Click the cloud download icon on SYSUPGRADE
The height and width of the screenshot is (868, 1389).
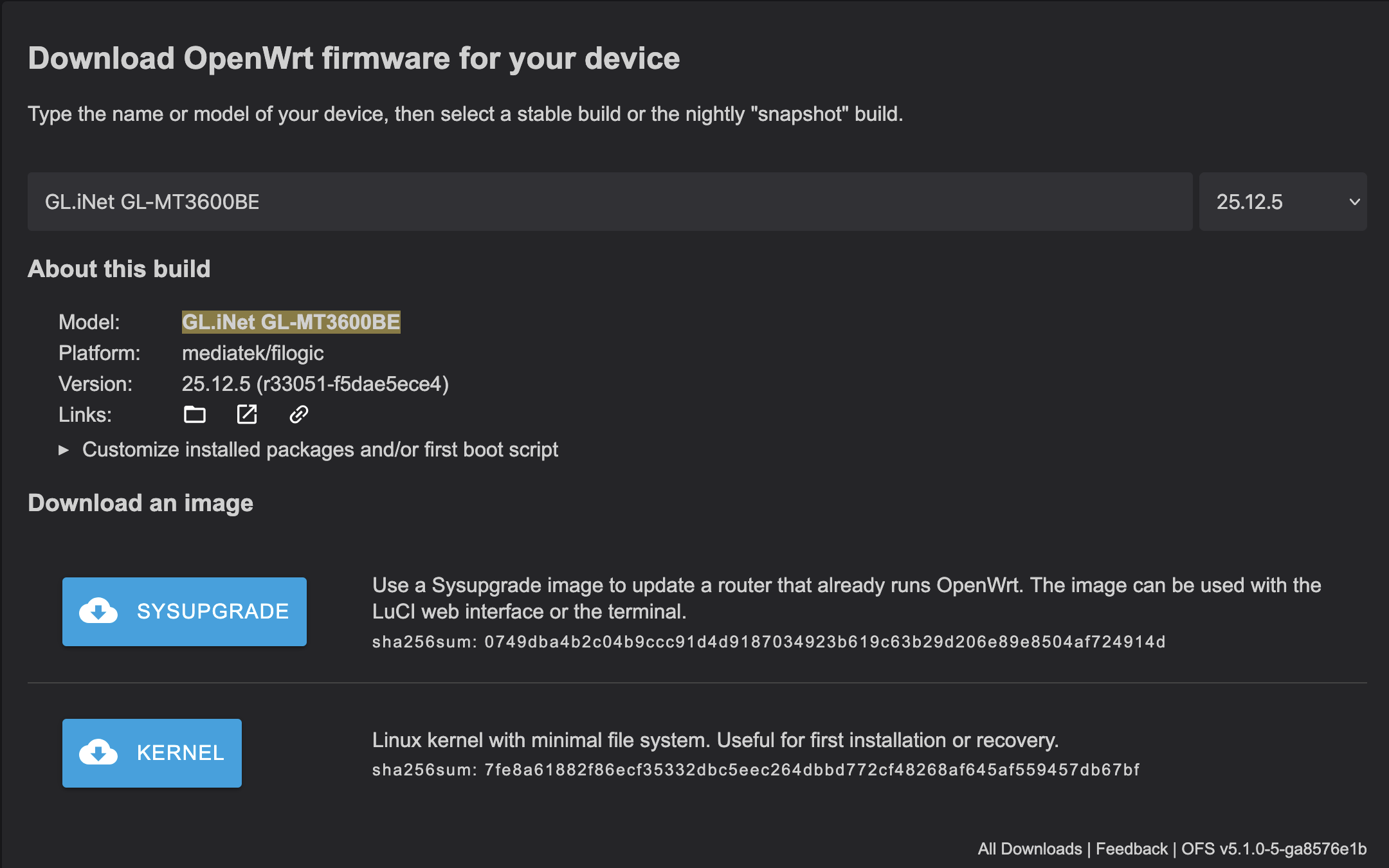[x=98, y=611]
